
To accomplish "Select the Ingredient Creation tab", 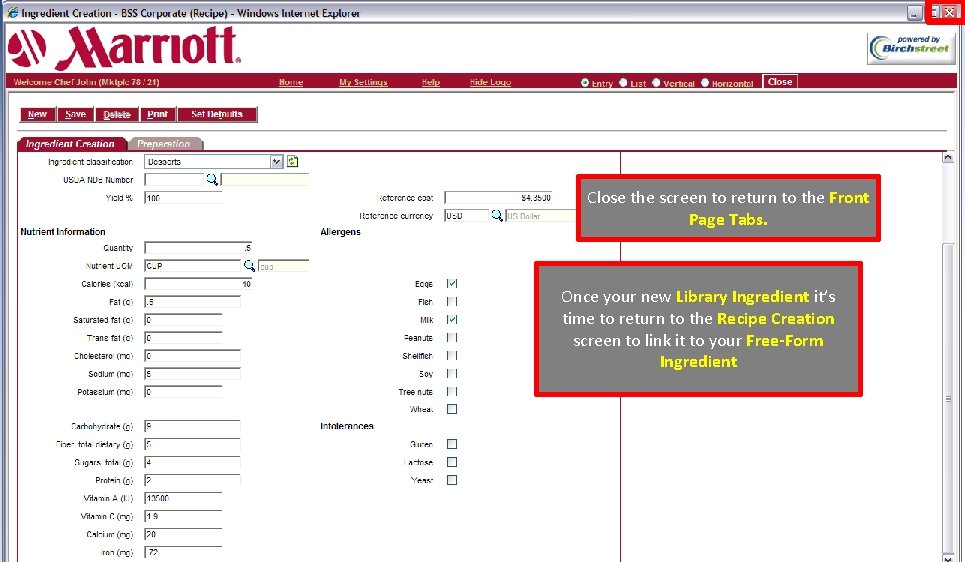I will click(71, 143).
